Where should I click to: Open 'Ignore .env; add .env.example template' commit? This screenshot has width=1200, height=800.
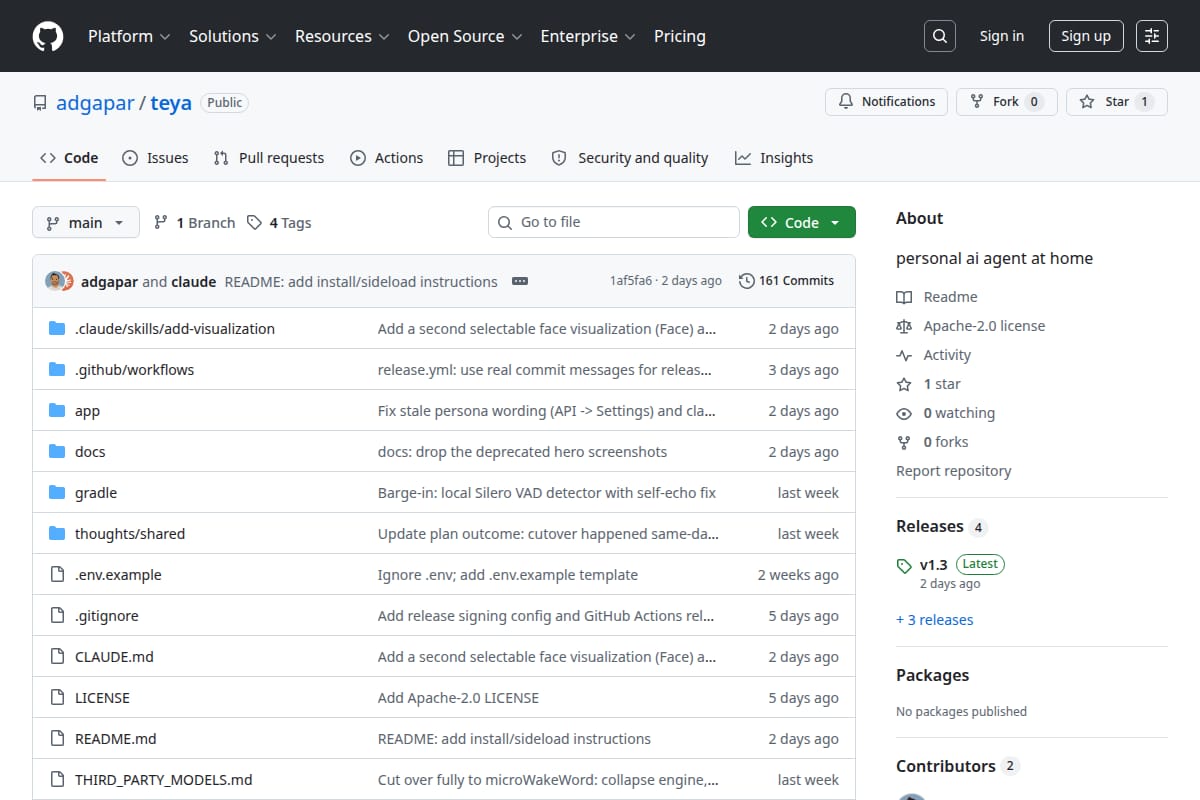(508, 575)
